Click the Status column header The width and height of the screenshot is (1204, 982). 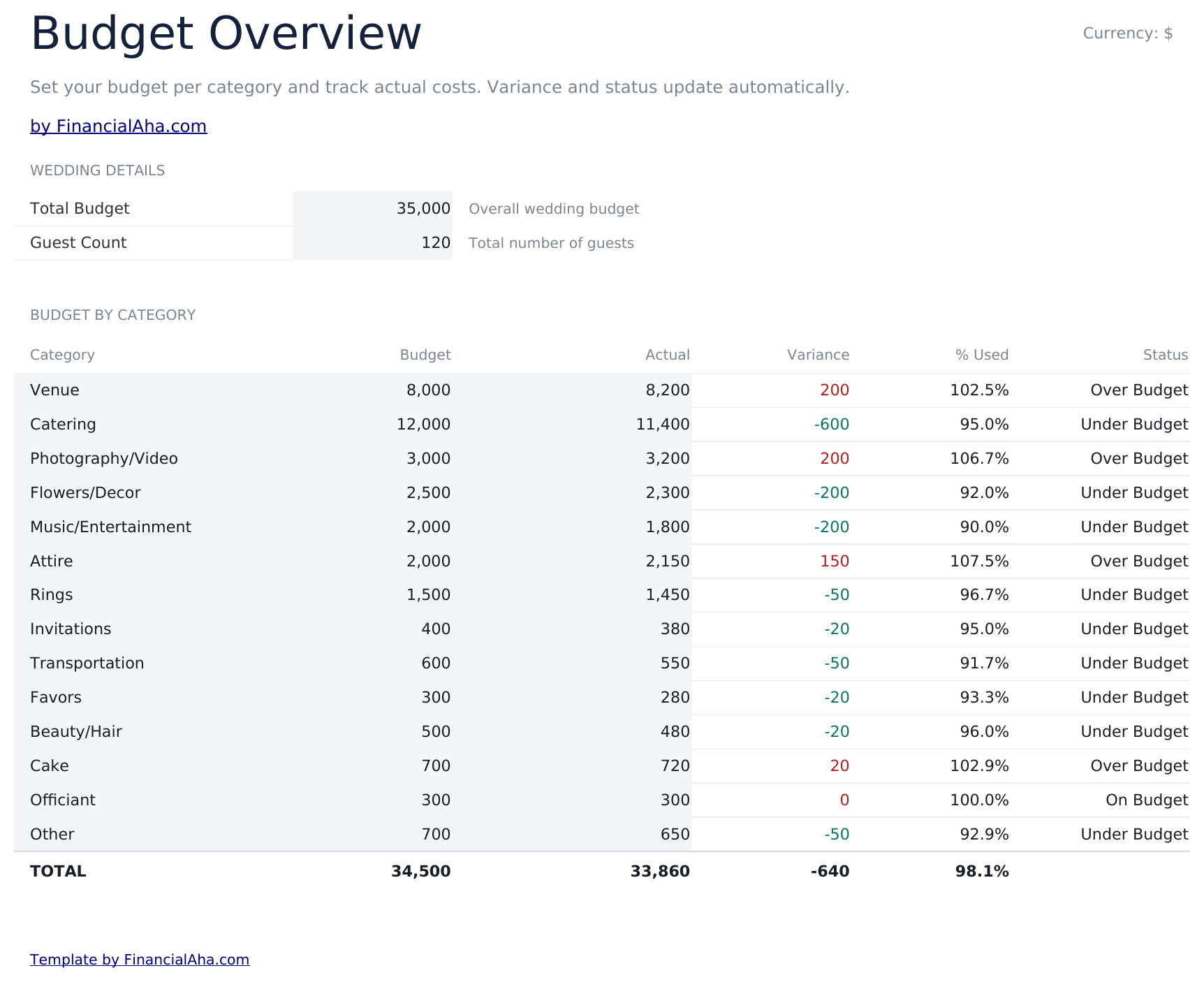click(x=1166, y=356)
